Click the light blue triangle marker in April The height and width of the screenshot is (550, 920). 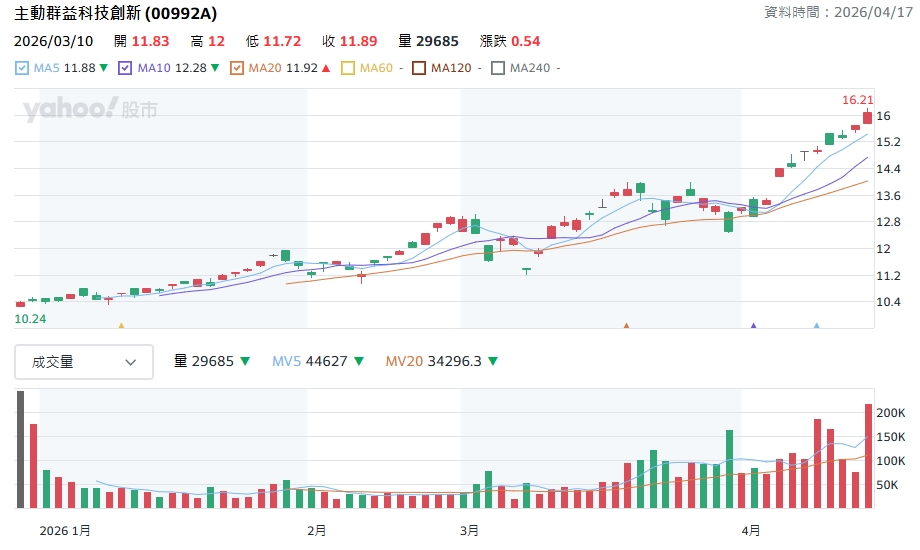[x=816, y=325]
